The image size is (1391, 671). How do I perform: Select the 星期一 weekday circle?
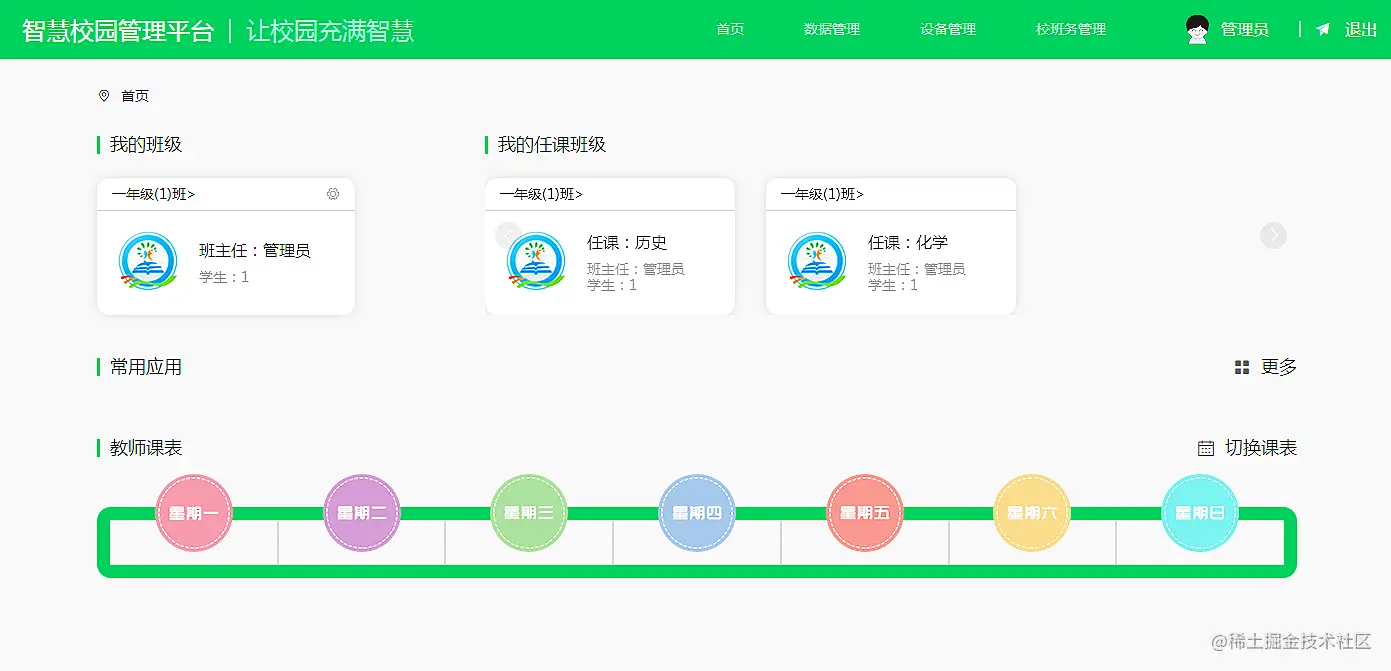194,513
